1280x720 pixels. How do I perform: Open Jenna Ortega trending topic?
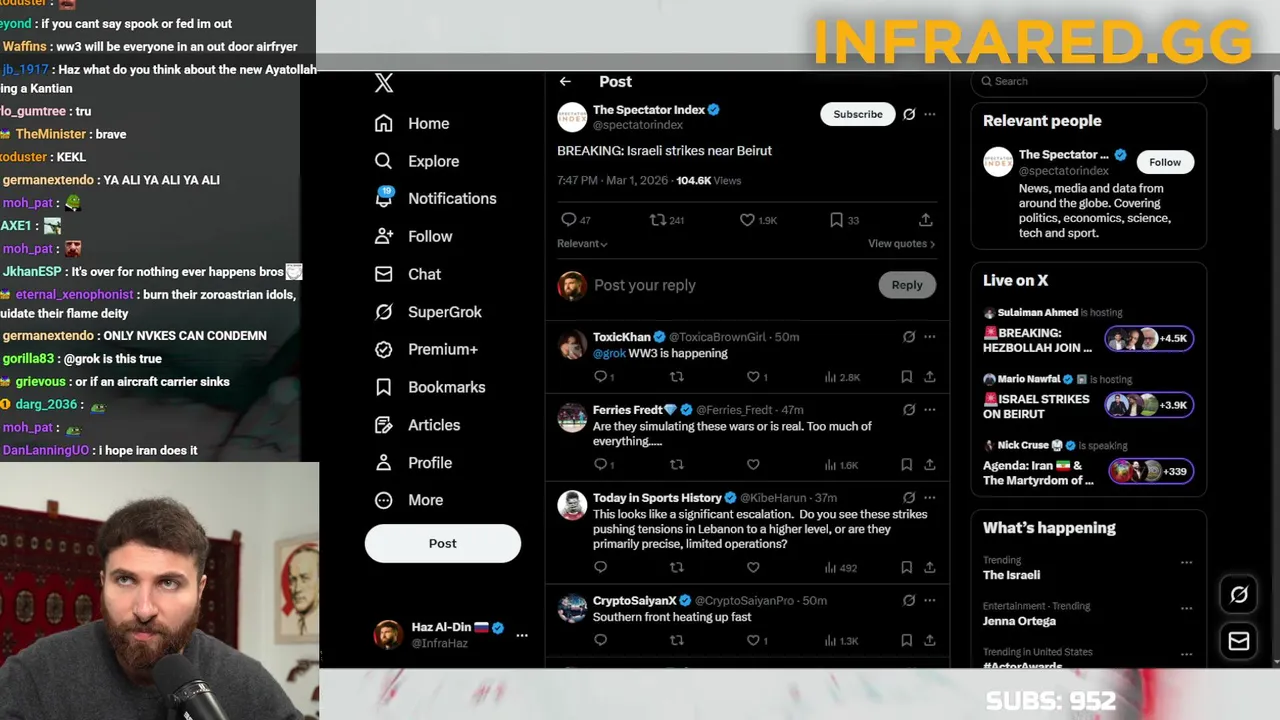[x=1019, y=621]
